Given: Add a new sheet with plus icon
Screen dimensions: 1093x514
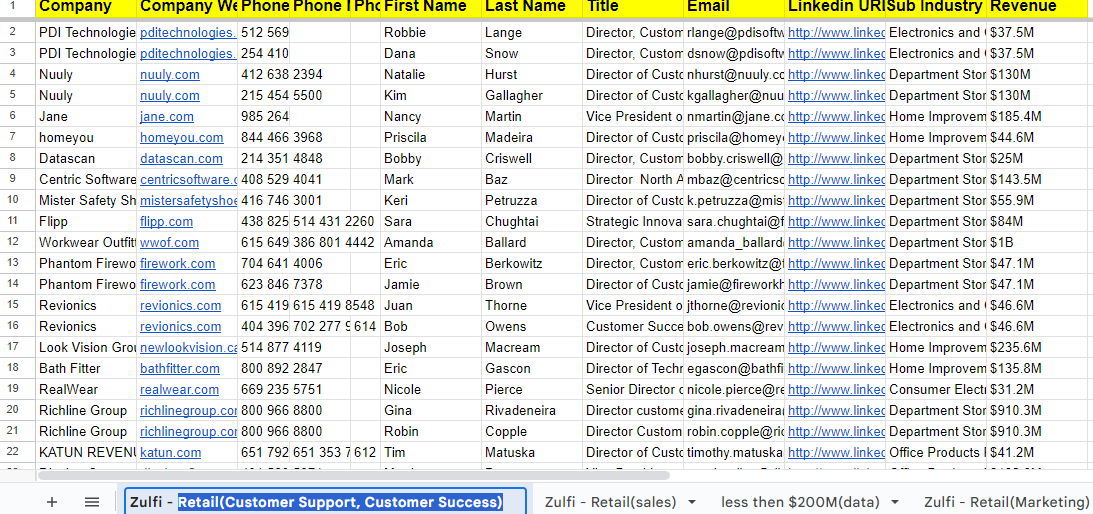Looking at the screenshot, I should pos(52,501).
